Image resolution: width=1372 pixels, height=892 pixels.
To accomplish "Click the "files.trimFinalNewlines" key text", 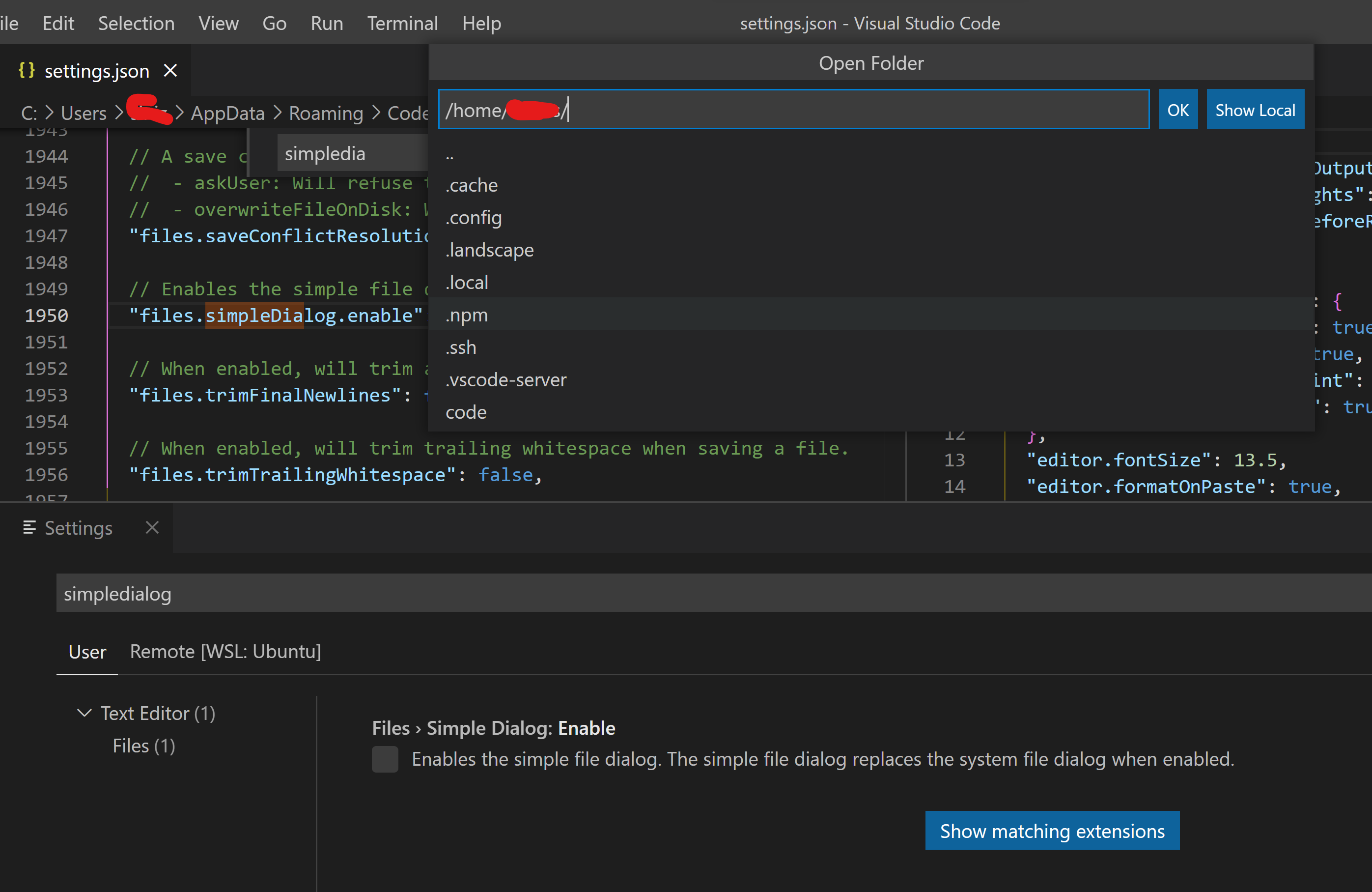I will tap(265, 395).
